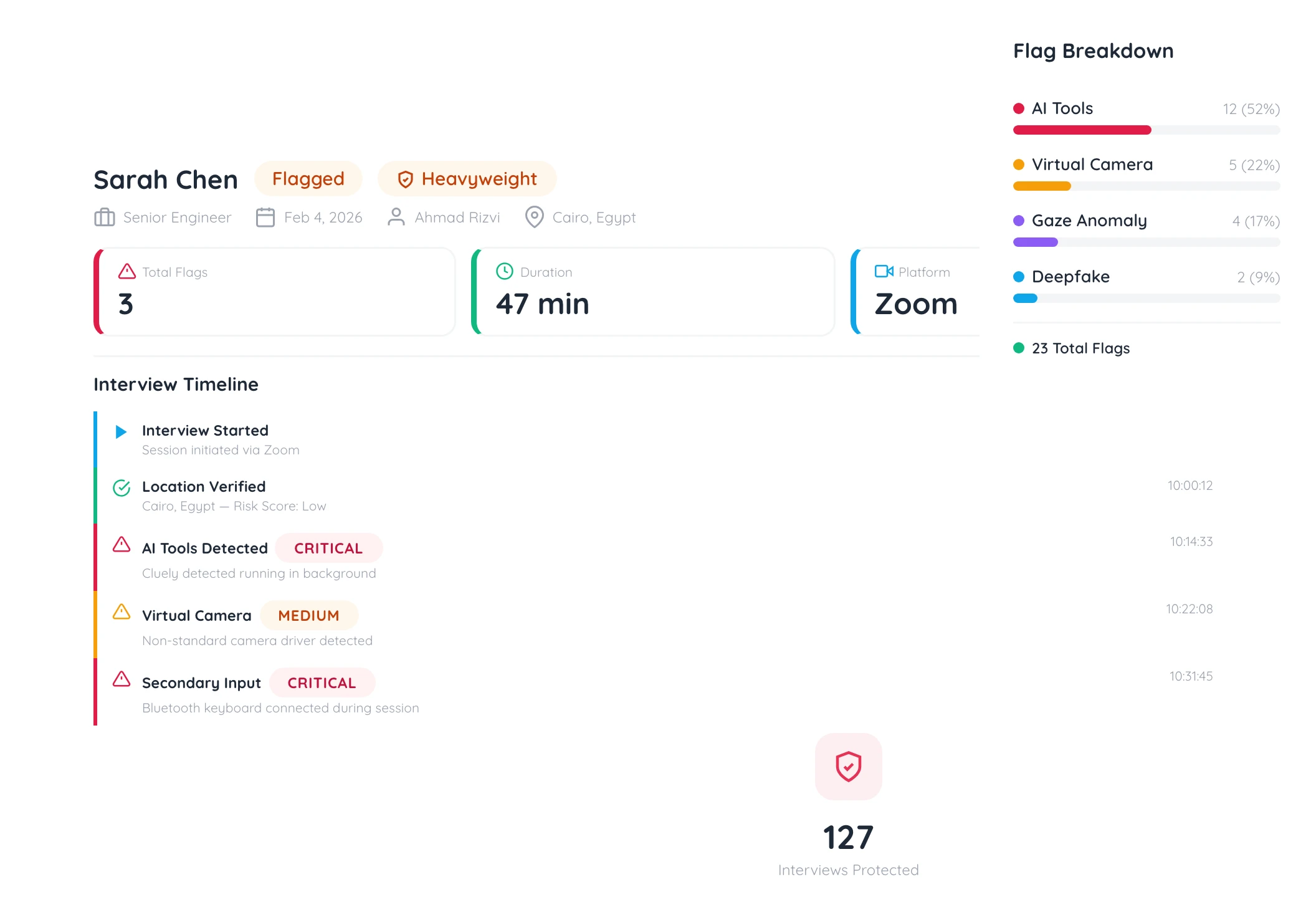Viewport: 1316px width, 920px height.
Task: Select the AI Tools red progress bar
Action: click(x=1082, y=130)
